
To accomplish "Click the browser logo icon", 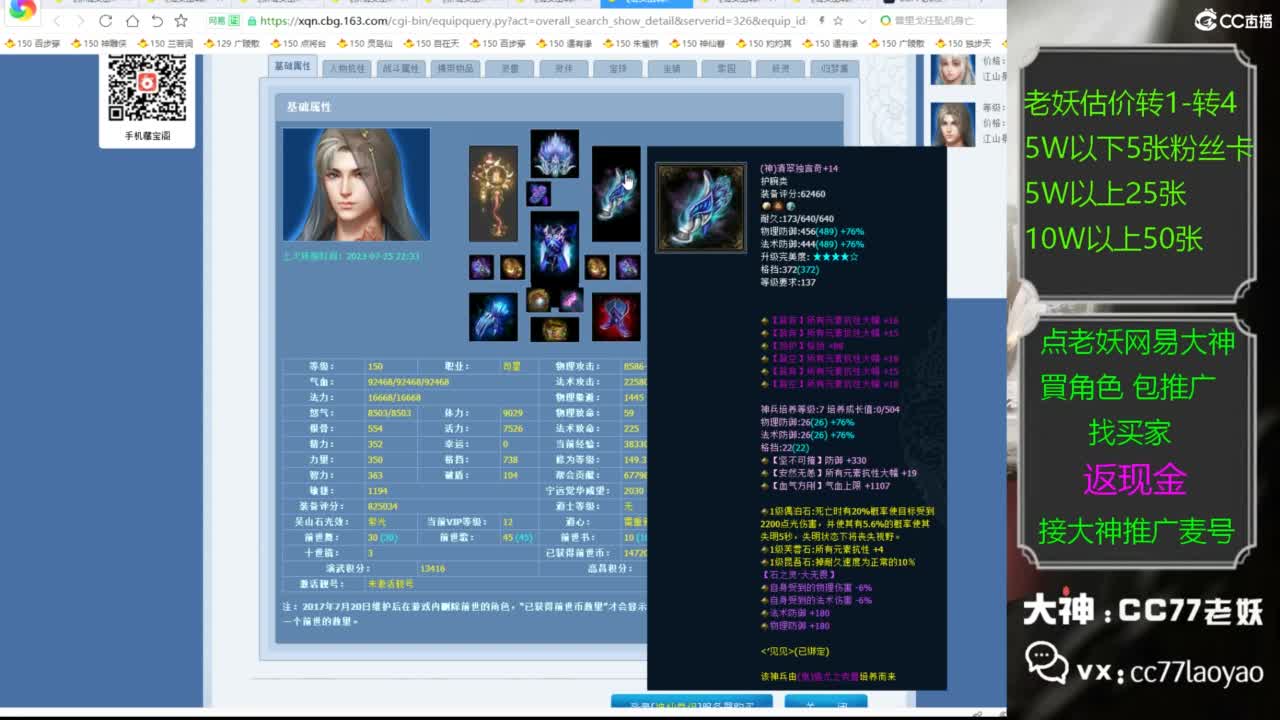I will (x=22, y=10).
